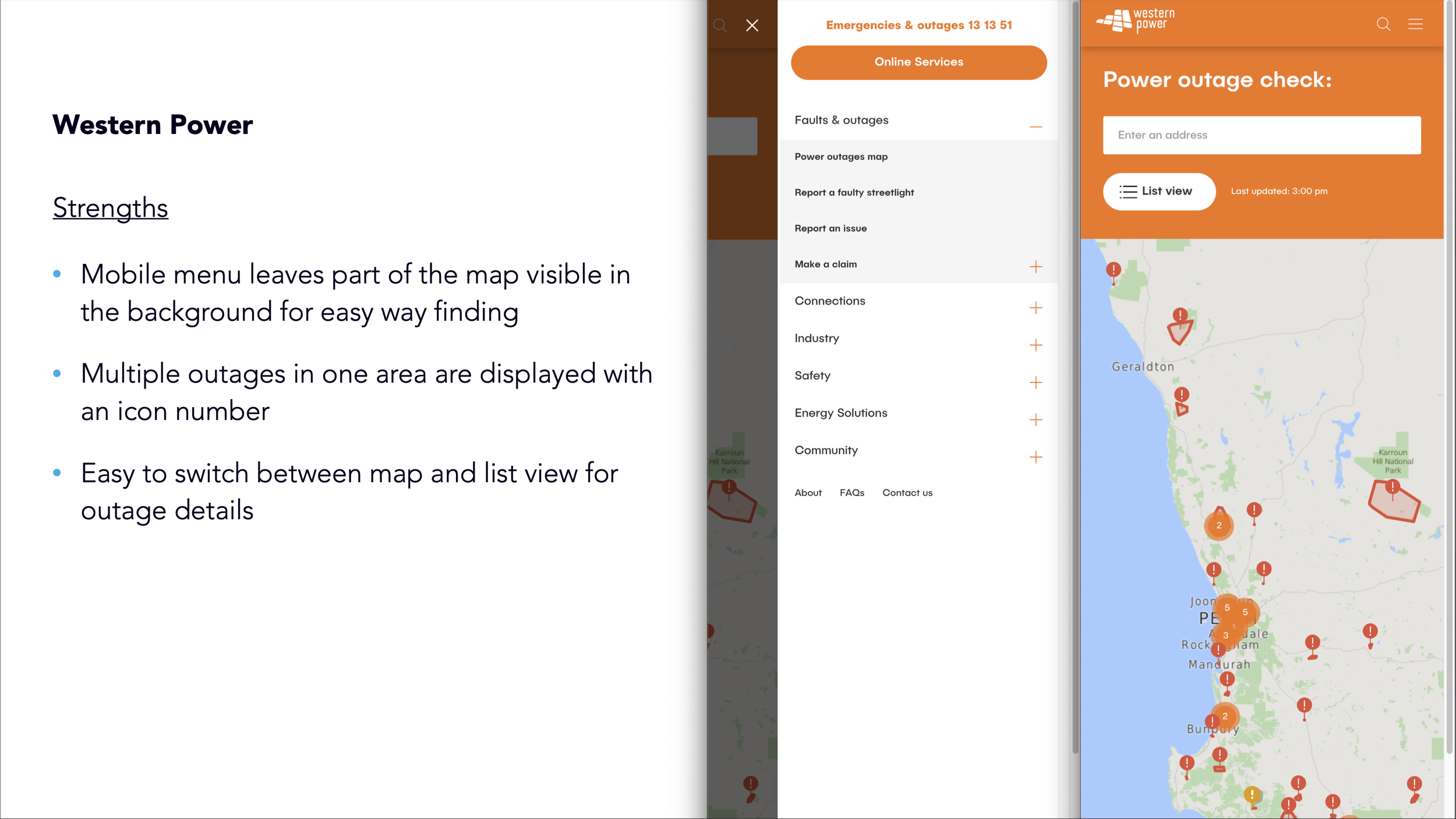The height and width of the screenshot is (819, 1456).
Task: Expand the Energy Solutions section
Action: pos(1035,420)
